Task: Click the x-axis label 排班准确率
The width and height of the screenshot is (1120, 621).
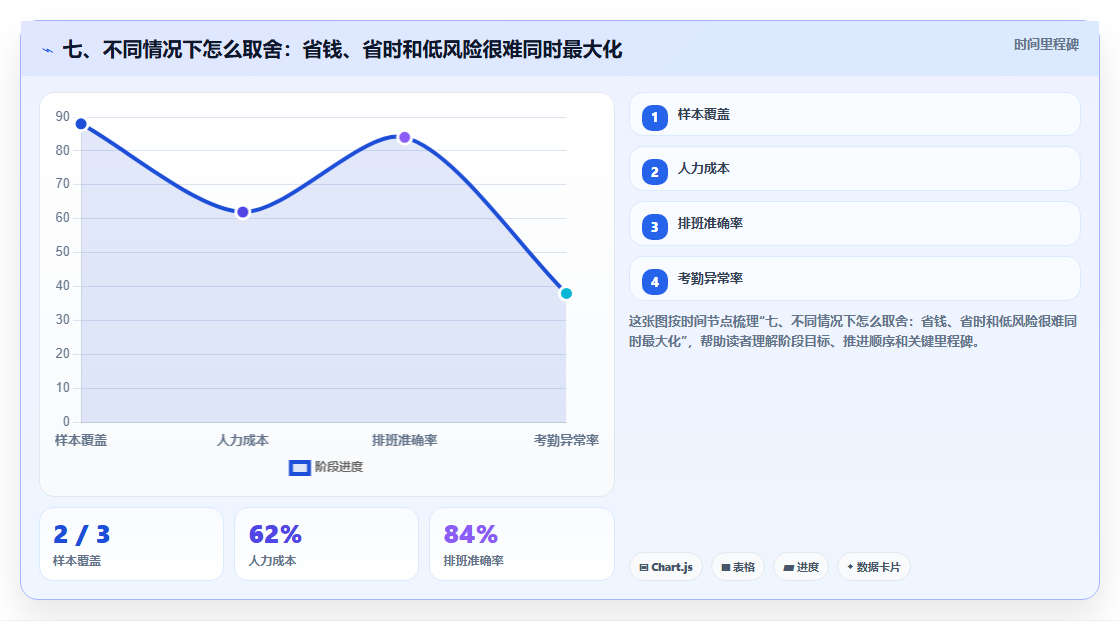Action: point(404,440)
